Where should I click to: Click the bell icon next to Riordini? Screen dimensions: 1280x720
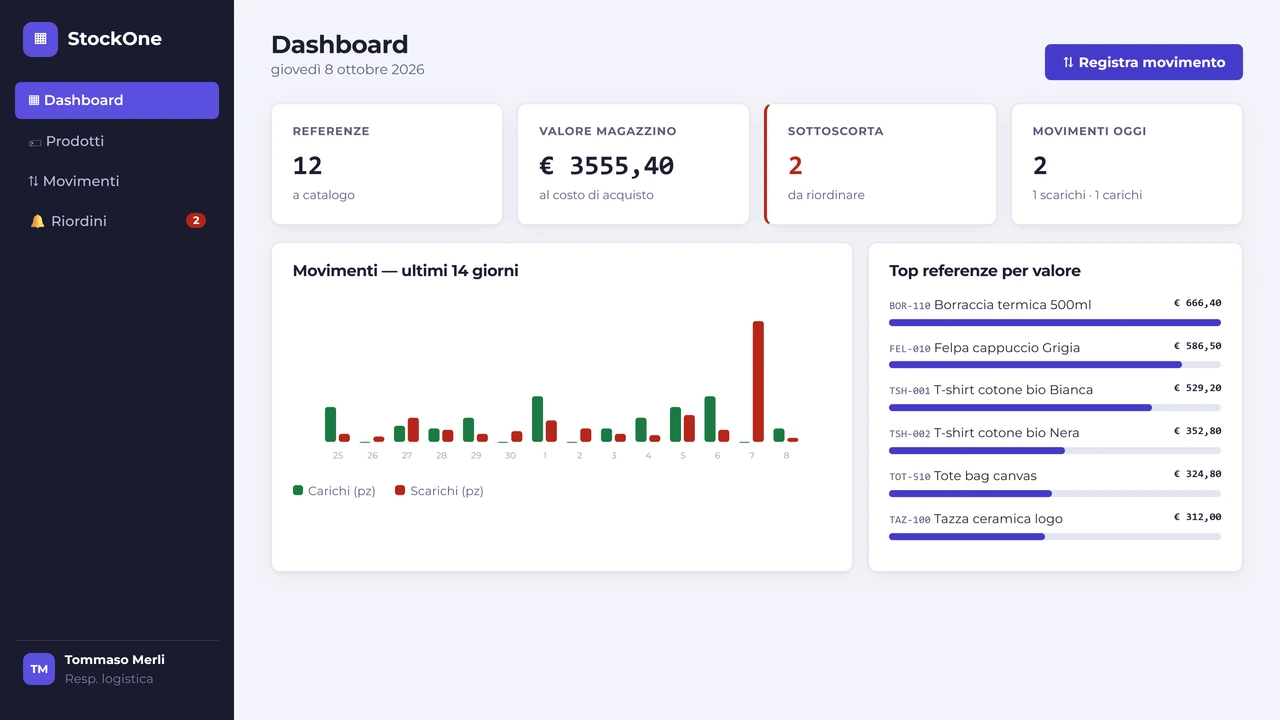pyautogui.click(x=37, y=221)
